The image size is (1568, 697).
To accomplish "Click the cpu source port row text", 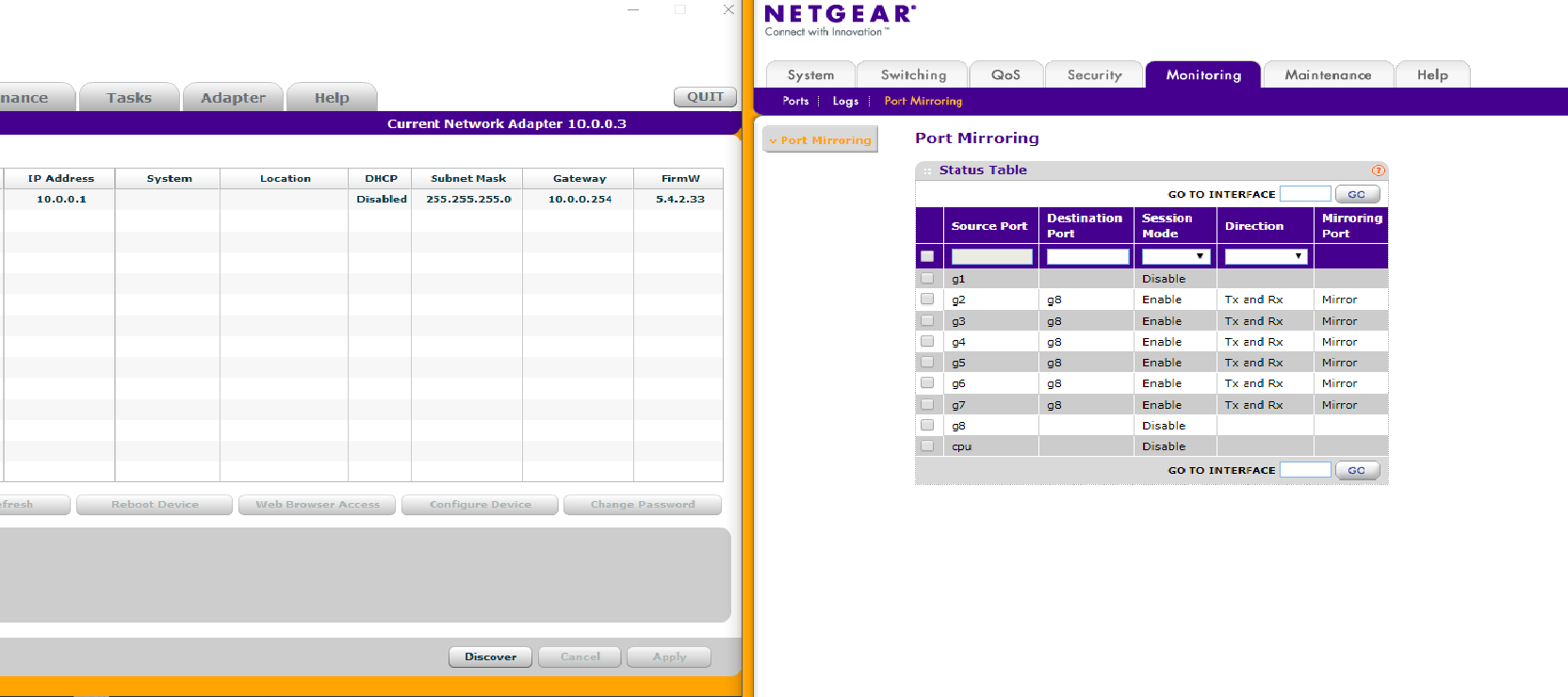I will pos(961,446).
